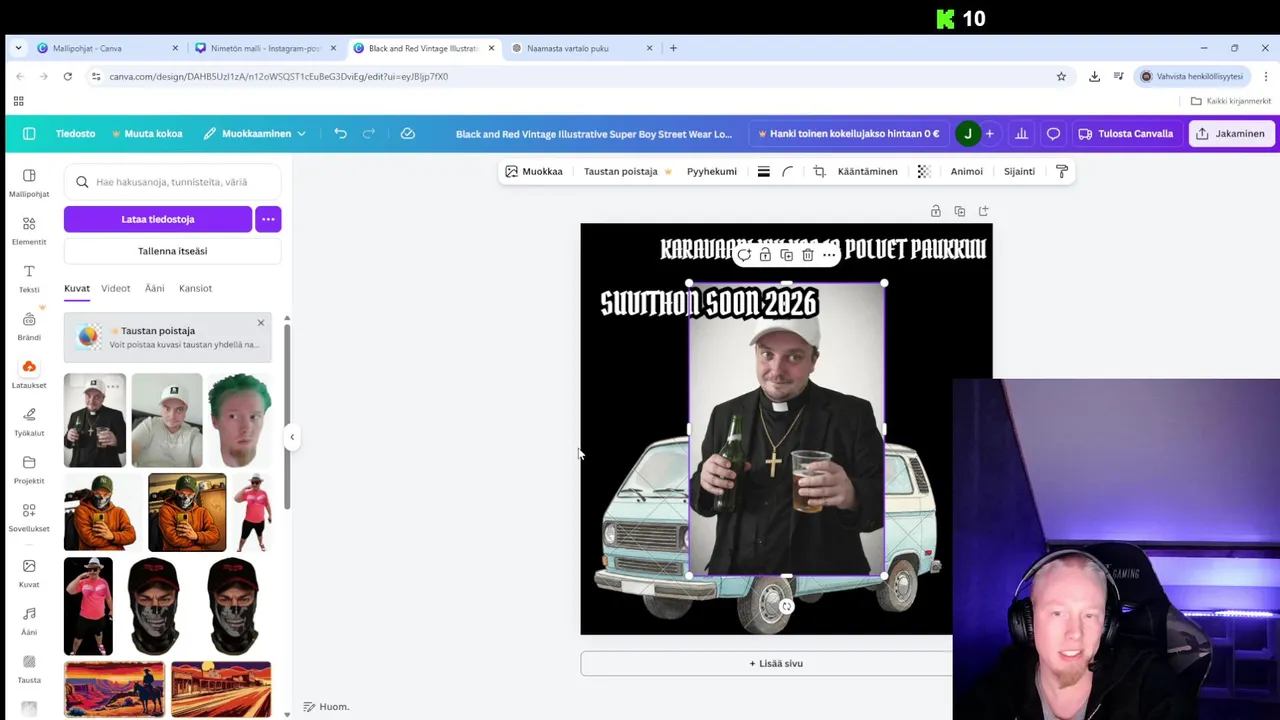Image resolution: width=1280 pixels, height=720 pixels.
Task: Switch to the Mallipohjat - Canva browser tab
Action: (108, 48)
